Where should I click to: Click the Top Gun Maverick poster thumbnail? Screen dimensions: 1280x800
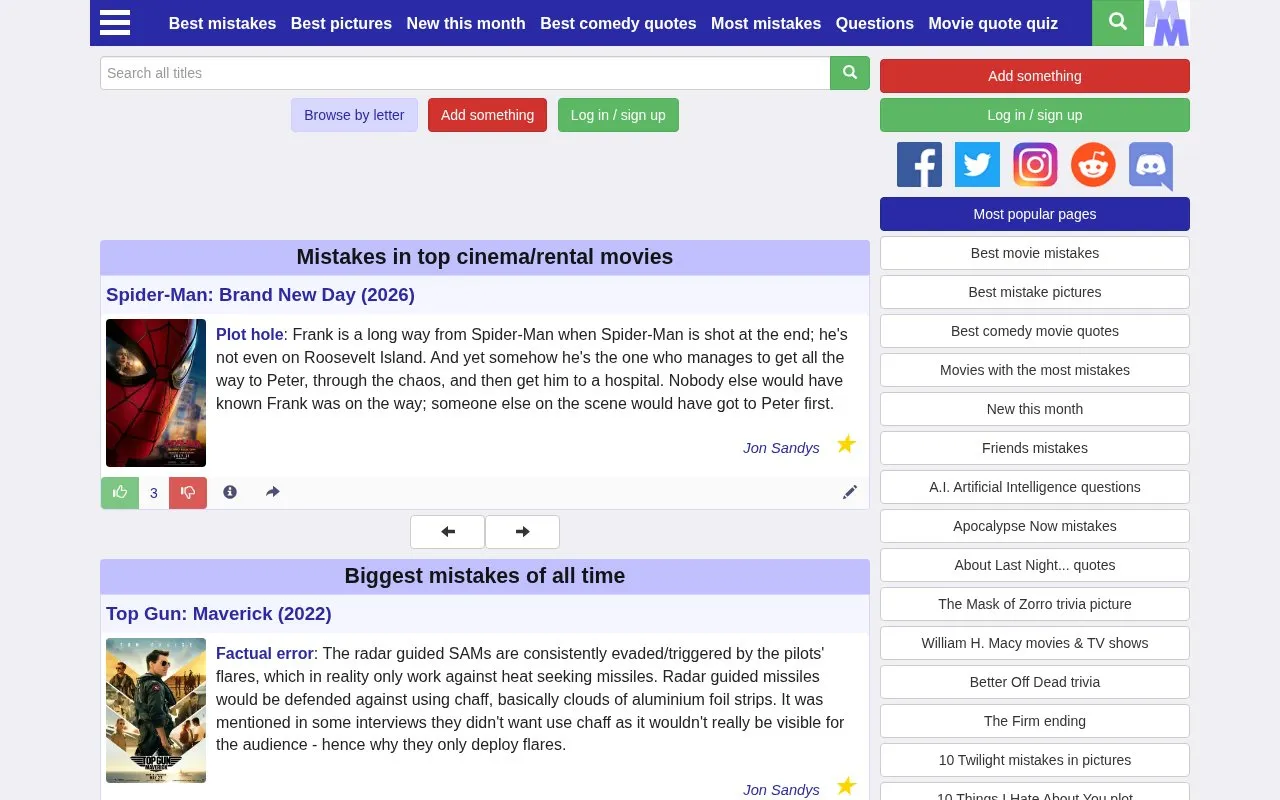(156, 710)
